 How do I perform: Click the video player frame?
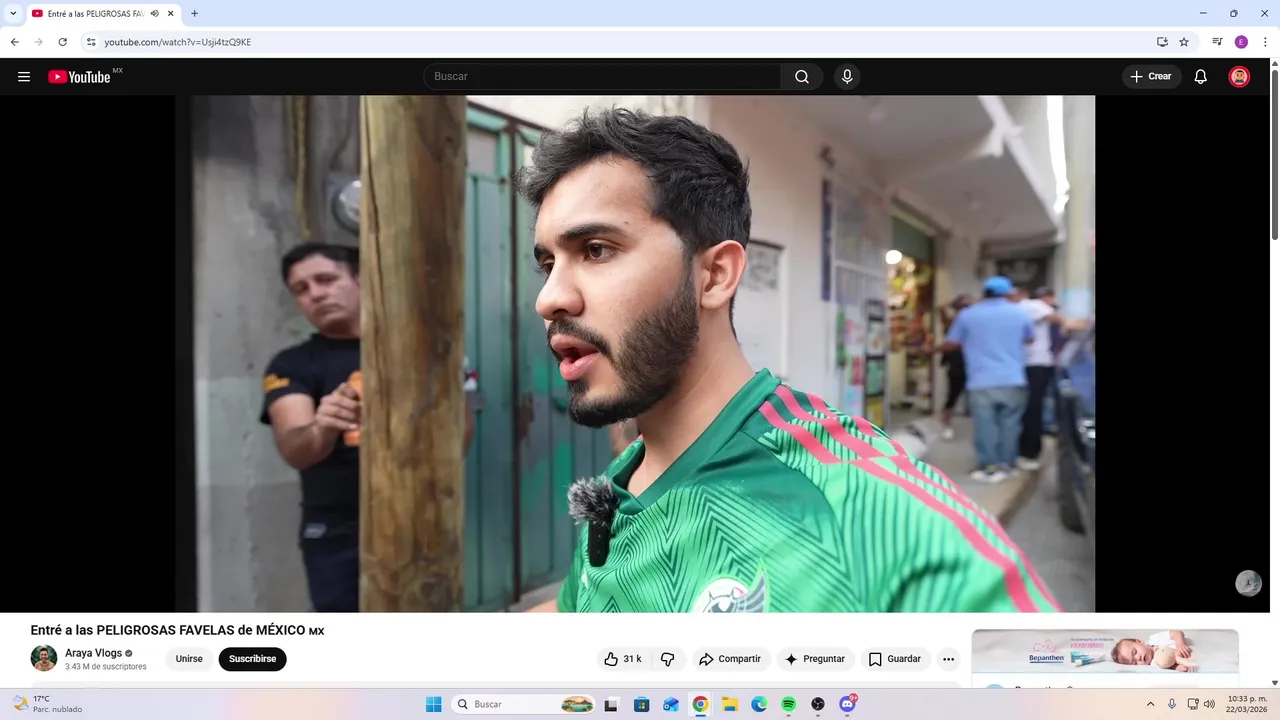coord(635,354)
